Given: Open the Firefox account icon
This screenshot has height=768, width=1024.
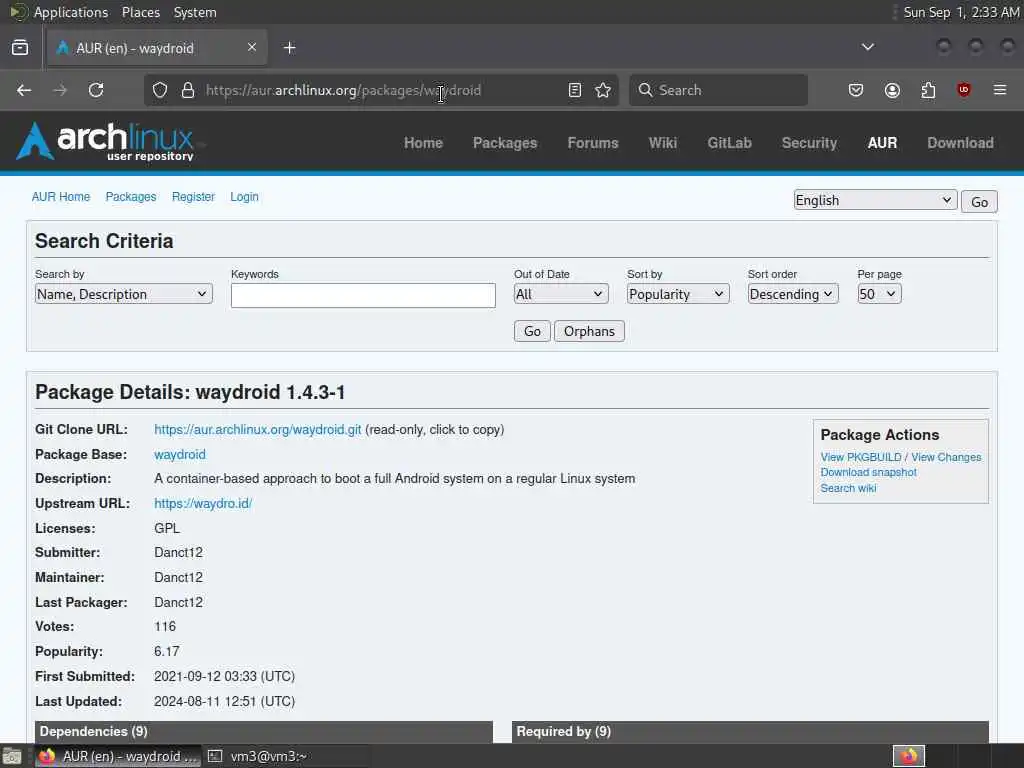Looking at the screenshot, I should pyautogui.click(x=892, y=90).
